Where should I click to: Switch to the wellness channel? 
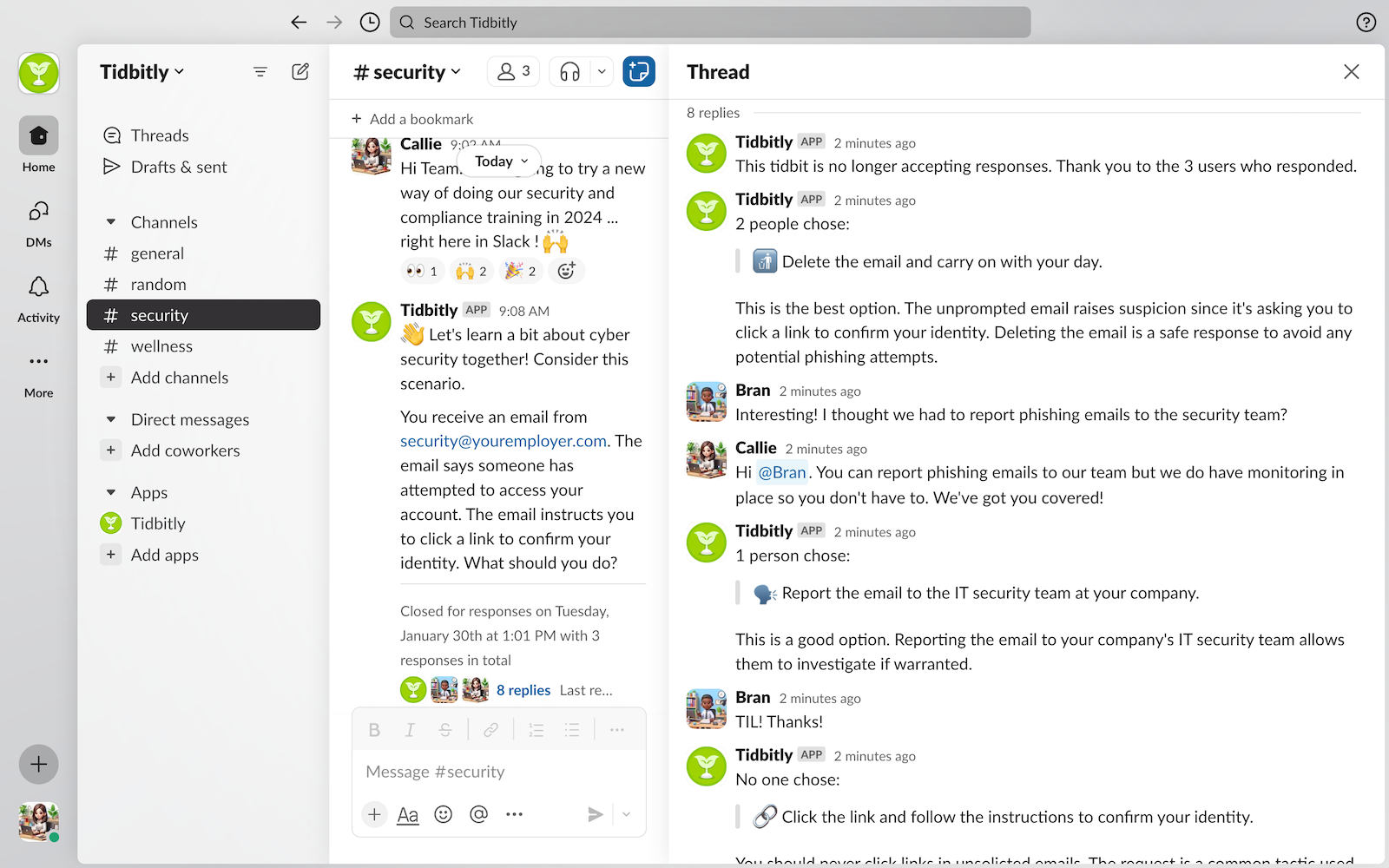pyautogui.click(x=203, y=346)
